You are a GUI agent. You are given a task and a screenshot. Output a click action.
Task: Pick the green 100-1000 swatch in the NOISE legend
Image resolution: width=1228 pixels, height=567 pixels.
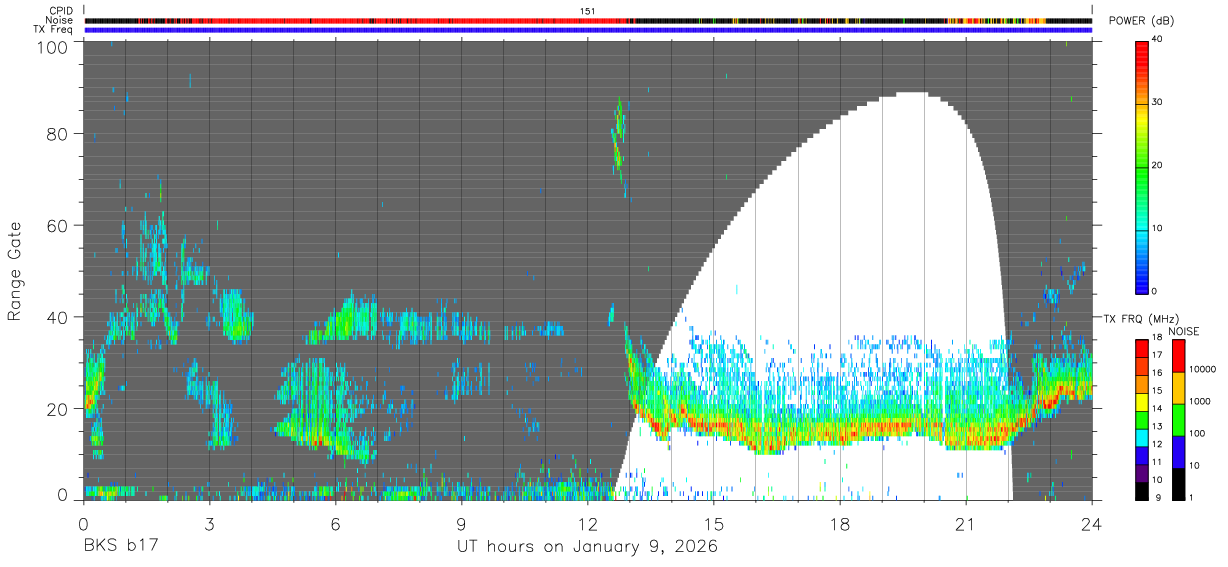pyautogui.click(x=1178, y=420)
